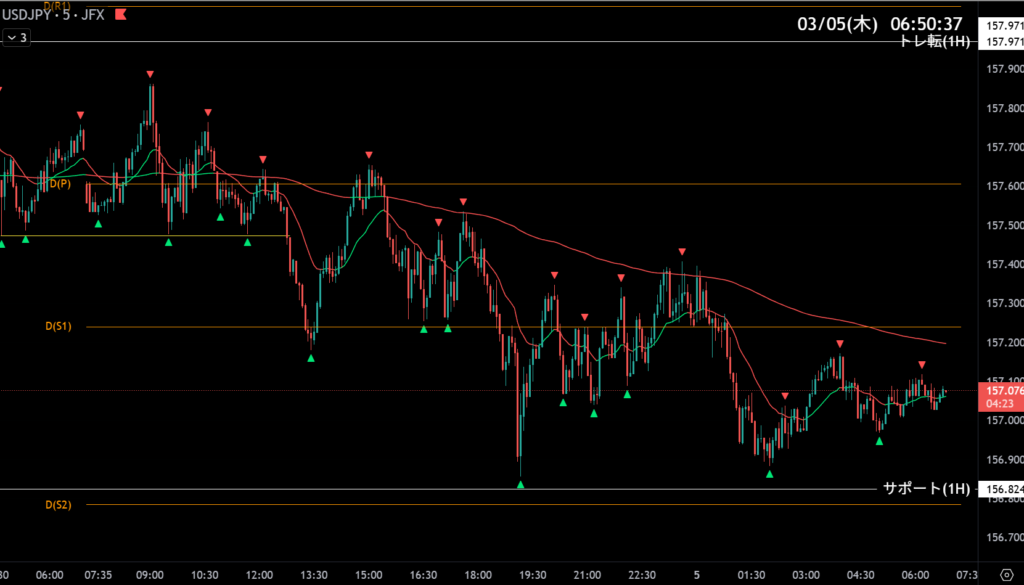The height and width of the screenshot is (585, 1024).
Task: Select the サポート(1H) support line label
Action: click(x=926, y=489)
